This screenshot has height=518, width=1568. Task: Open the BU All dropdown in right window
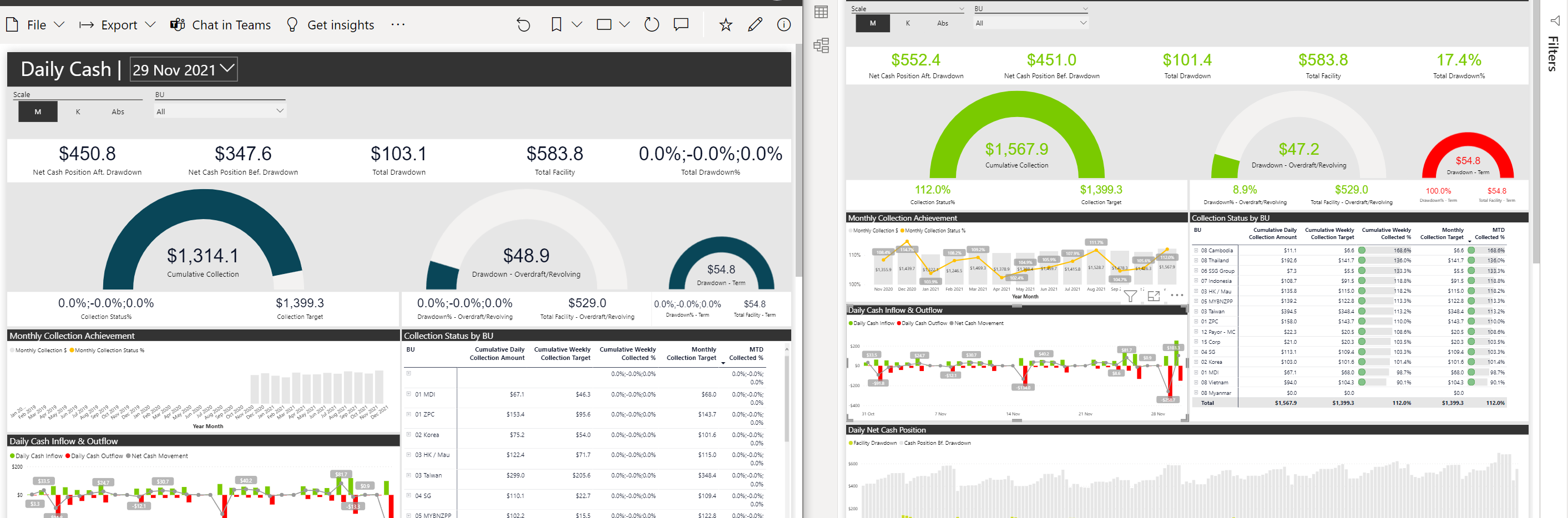(1030, 23)
